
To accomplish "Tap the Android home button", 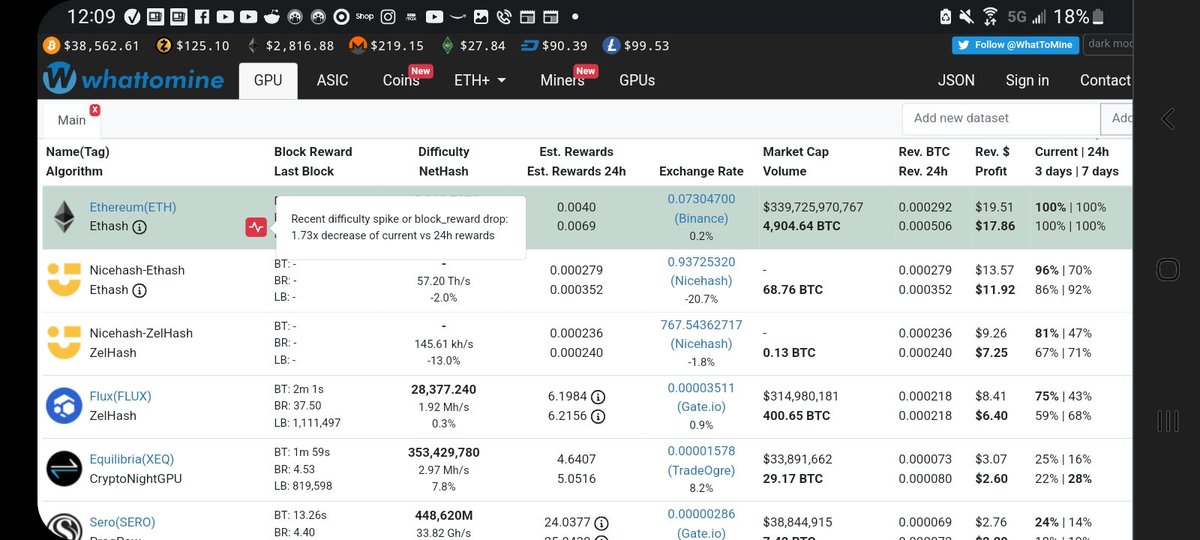I will coord(1167,269).
